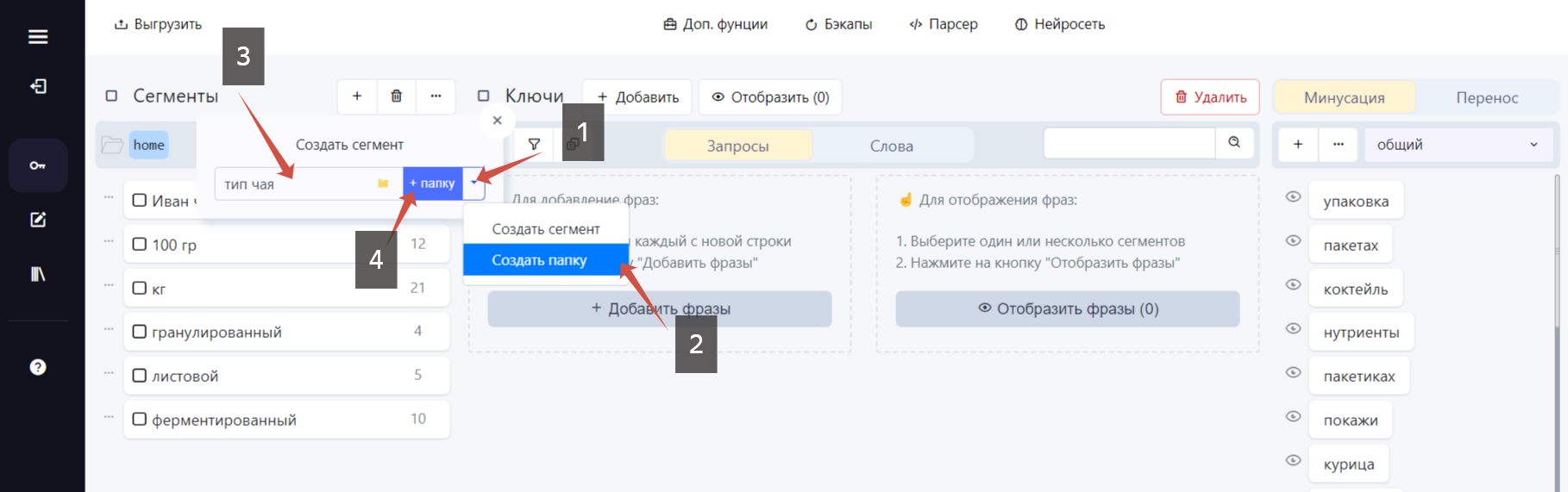This screenshot has width=1568, height=492.
Task: Open the hamburger menu in the sidebar
Action: [x=38, y=37]
